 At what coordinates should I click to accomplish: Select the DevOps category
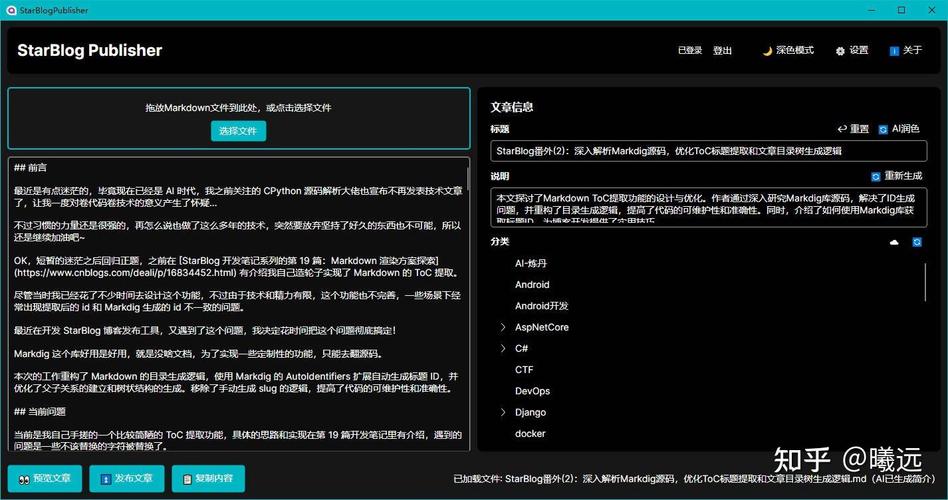(x=533, y=391)
